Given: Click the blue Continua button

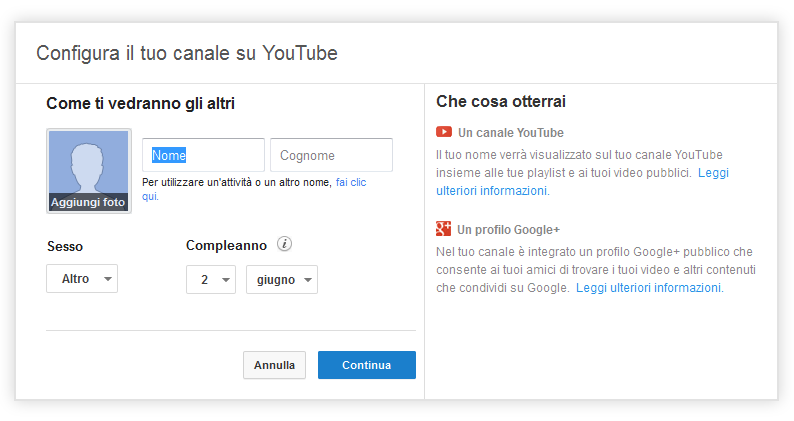Looking at the screenshot, I should tap(367, 365).
